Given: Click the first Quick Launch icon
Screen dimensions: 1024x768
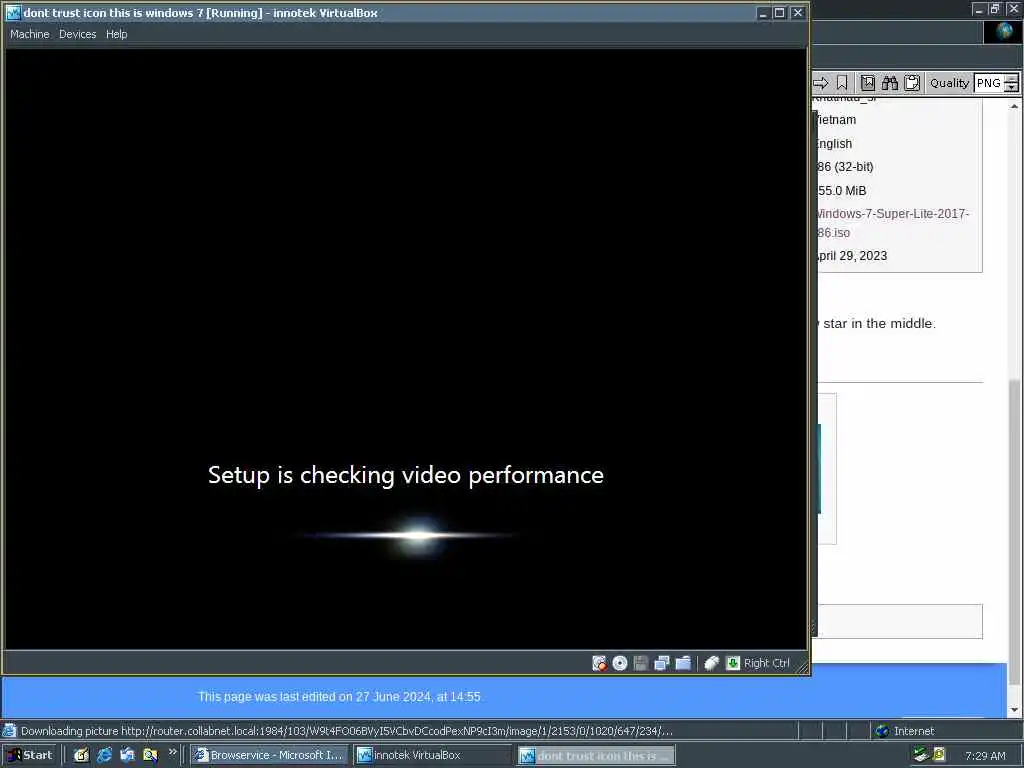Looking at the screenshot, I should (81, 755).
